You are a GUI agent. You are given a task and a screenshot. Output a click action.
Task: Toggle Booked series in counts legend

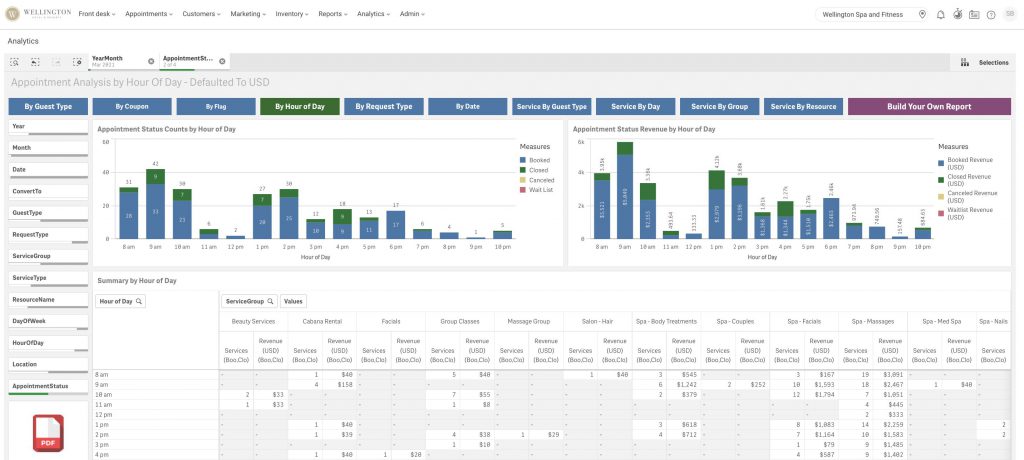tap(536, 160)
